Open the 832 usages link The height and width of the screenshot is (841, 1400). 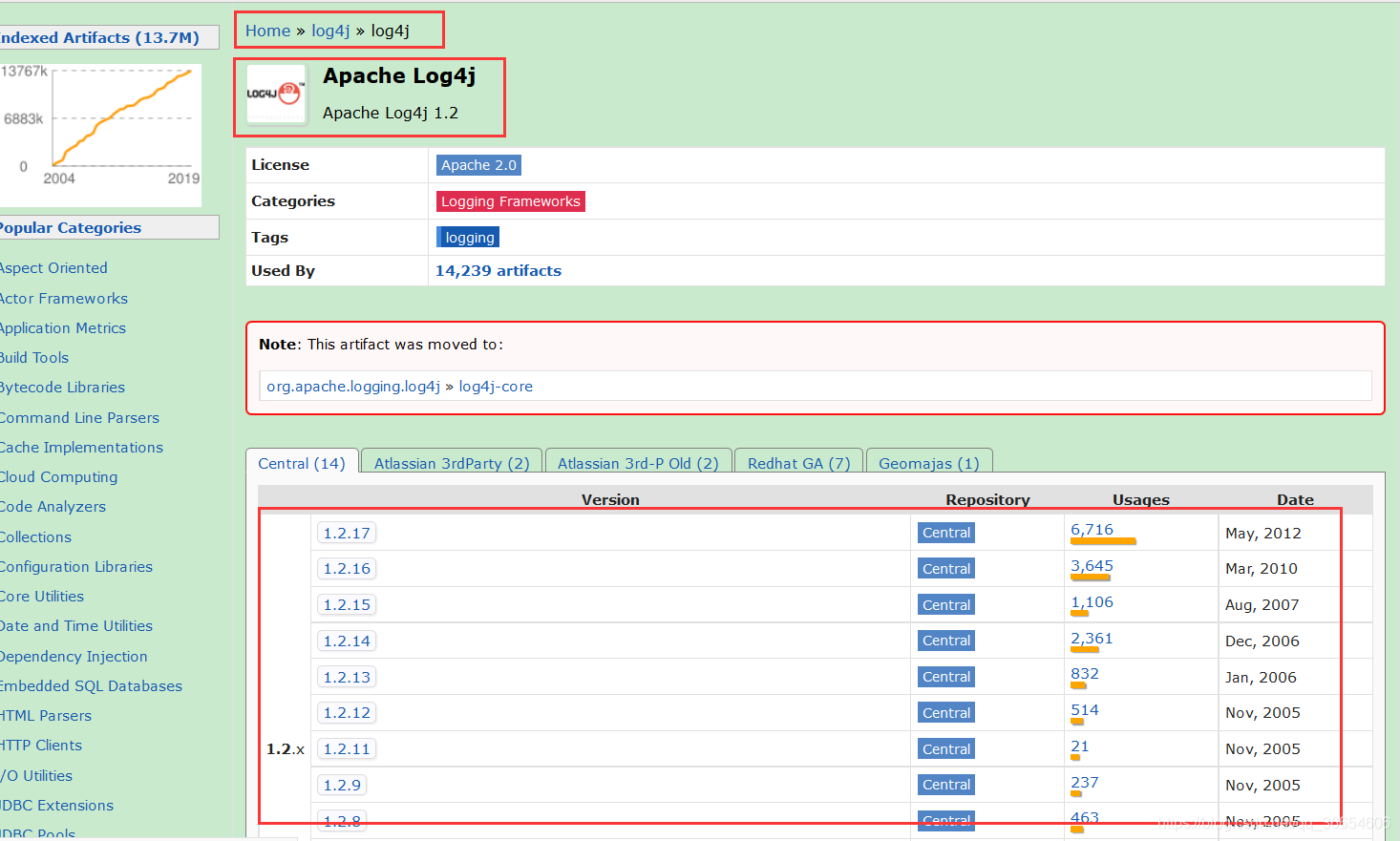[1085, 674]
